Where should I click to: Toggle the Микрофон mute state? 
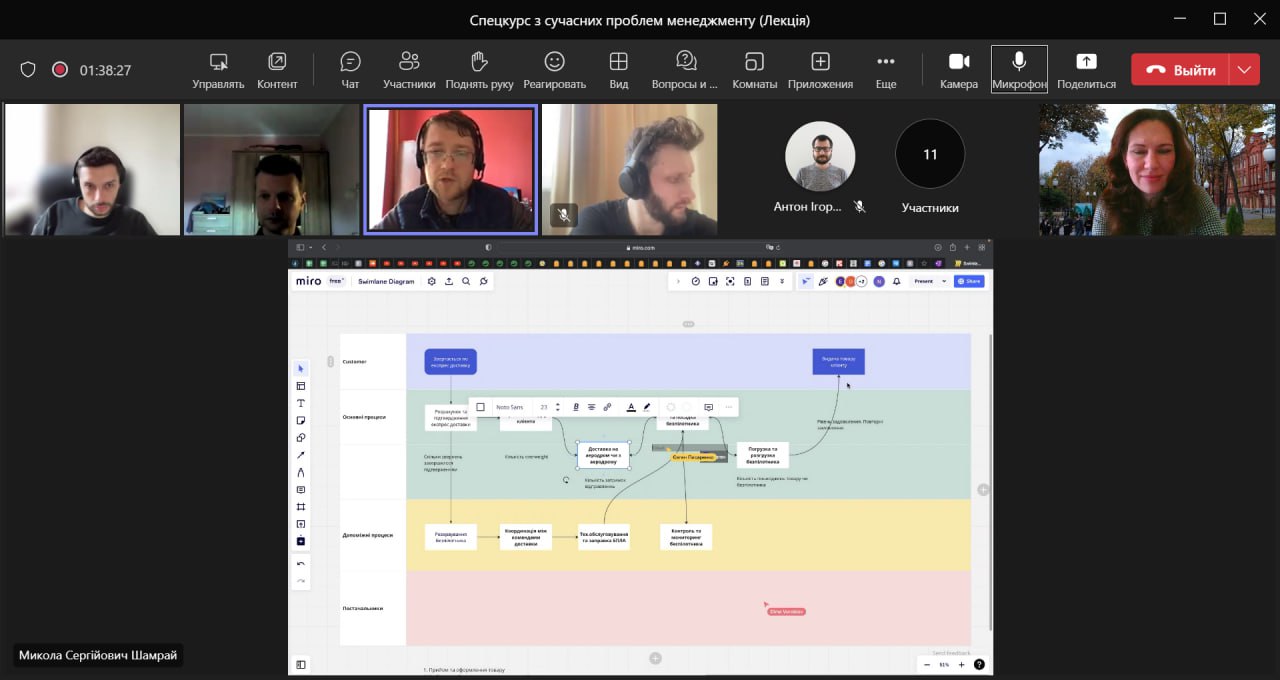(1019, 69)
